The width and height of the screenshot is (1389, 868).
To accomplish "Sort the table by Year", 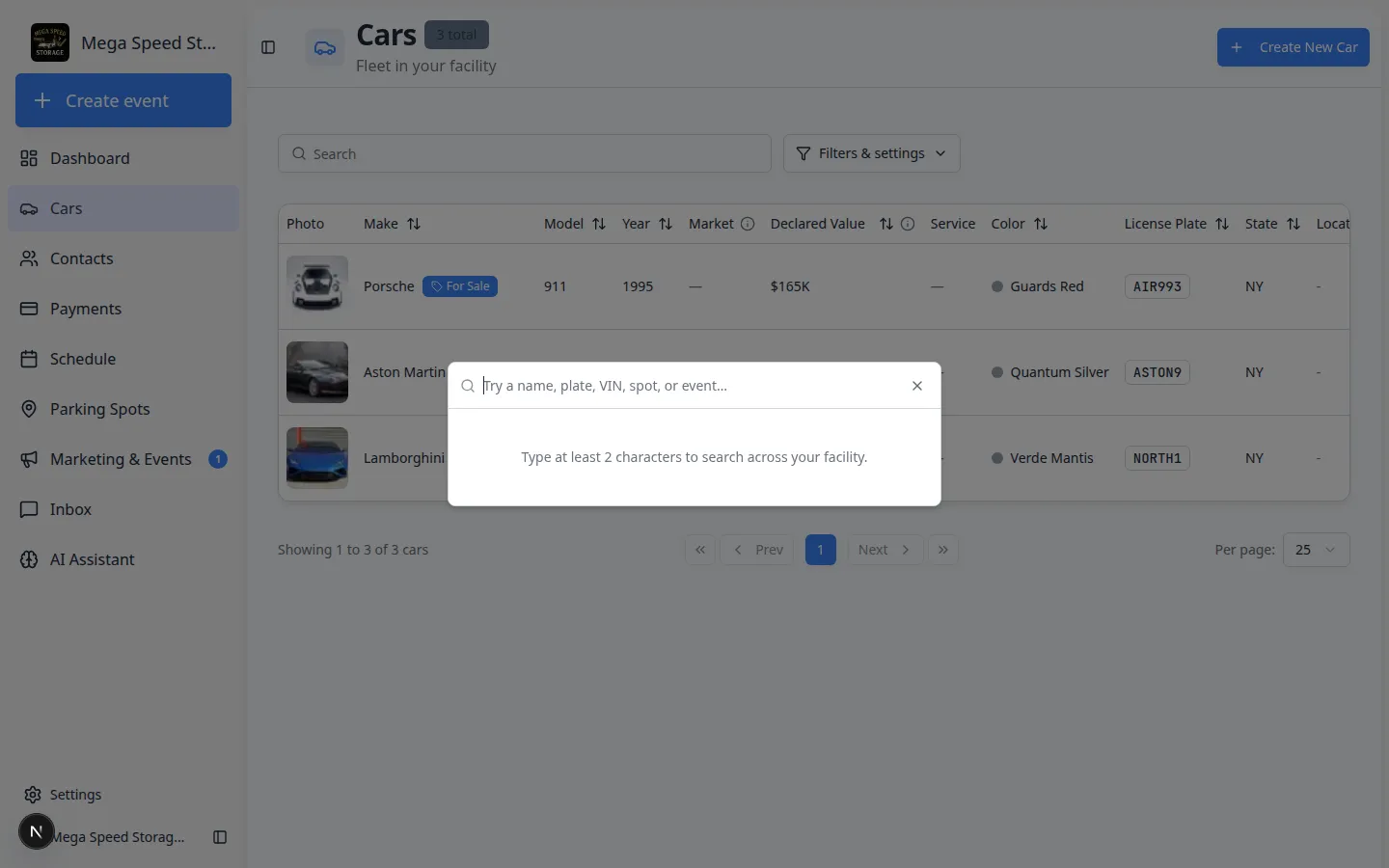I will coord(666,224).
